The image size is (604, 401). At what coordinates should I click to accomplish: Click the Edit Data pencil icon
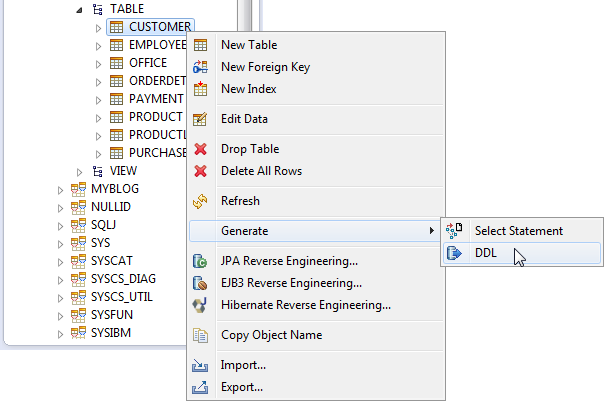[200, 119]
